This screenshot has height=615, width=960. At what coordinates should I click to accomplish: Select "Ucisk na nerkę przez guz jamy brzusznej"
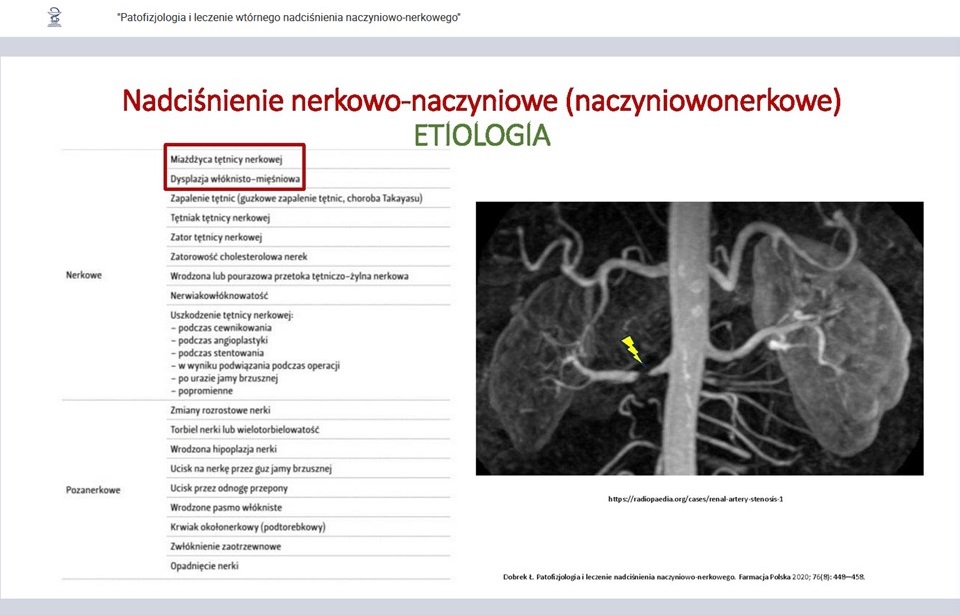pos(250,469)
